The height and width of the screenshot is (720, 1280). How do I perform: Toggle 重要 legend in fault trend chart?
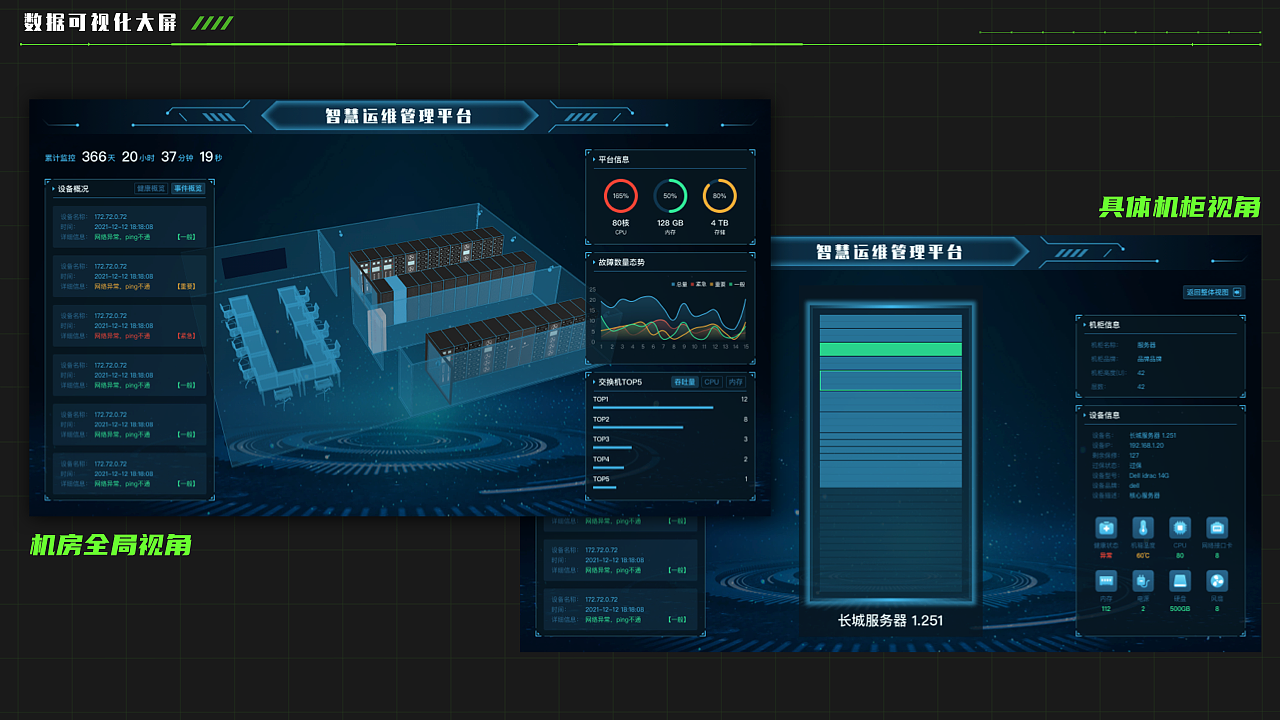[719, 285]
